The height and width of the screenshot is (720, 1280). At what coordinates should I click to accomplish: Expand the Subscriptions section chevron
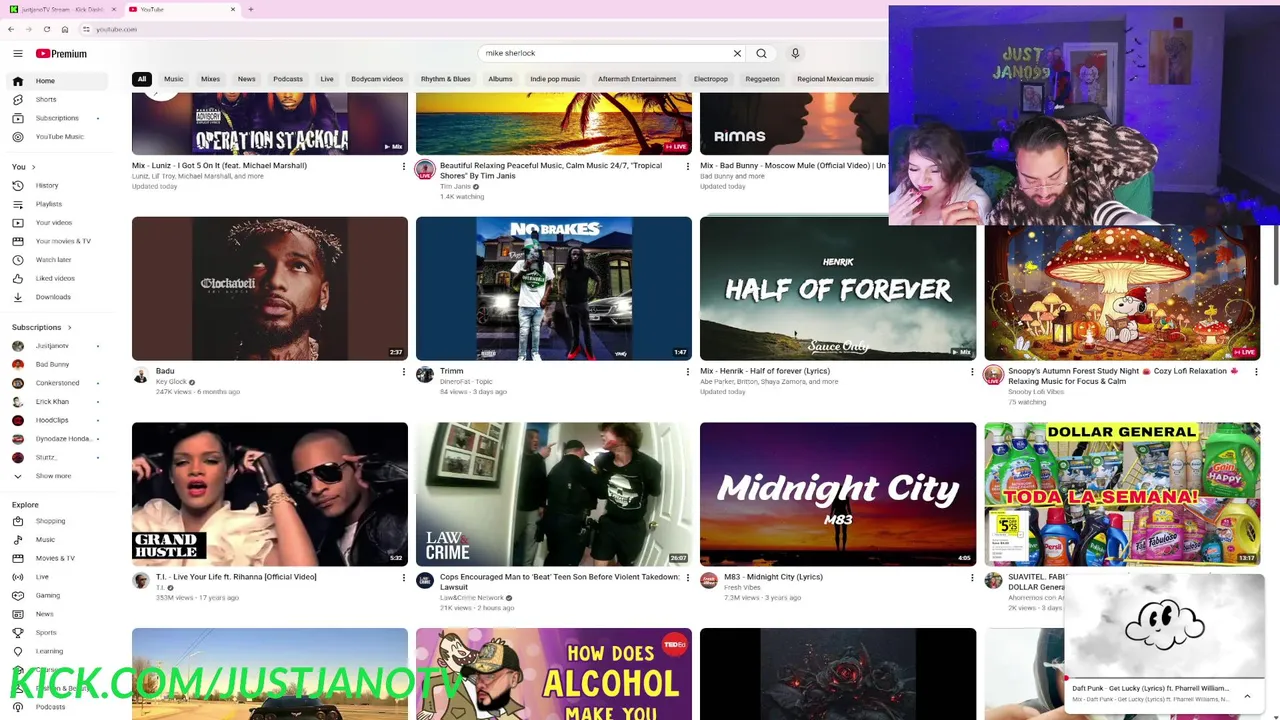click(69, 327)
